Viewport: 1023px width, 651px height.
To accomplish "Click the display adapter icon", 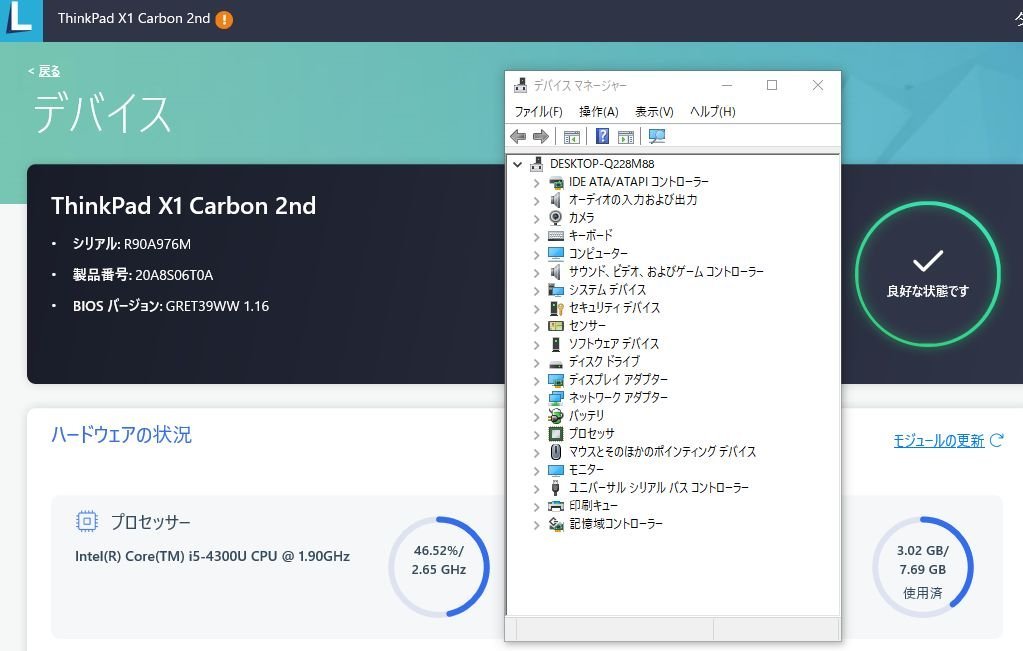I will coord(556,380).
